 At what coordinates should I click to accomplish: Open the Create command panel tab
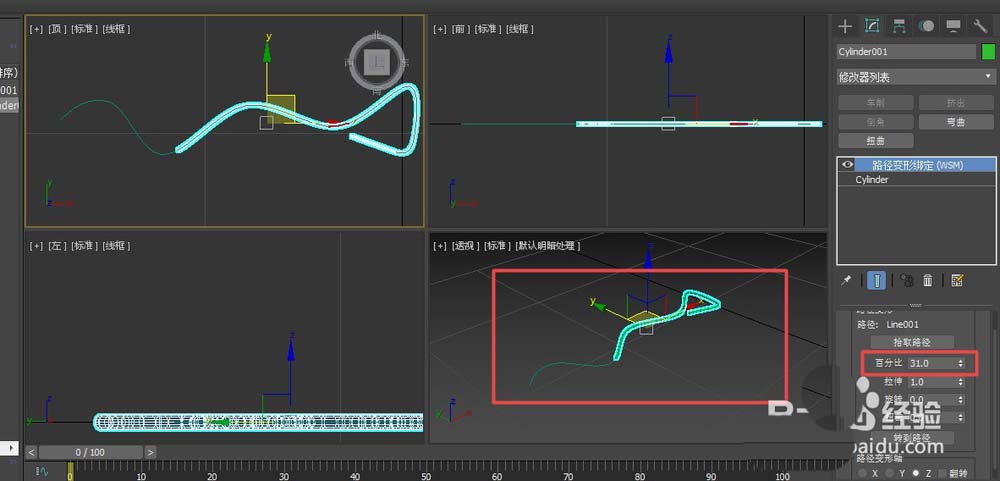coord(845,26)
